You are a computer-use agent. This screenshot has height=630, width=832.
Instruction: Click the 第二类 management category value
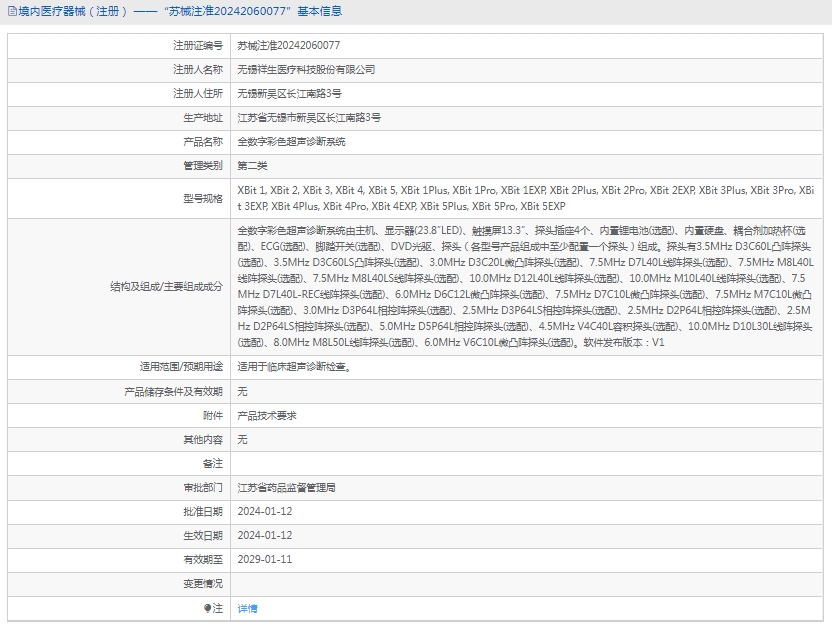coord(252,165)
